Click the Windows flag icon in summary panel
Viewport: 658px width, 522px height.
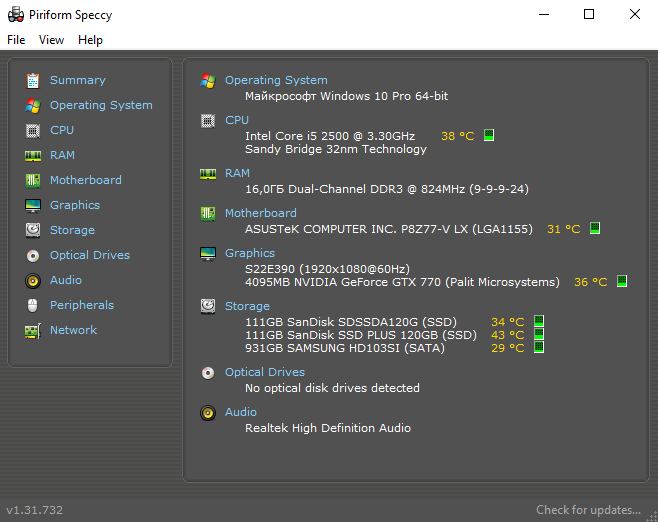208,81
